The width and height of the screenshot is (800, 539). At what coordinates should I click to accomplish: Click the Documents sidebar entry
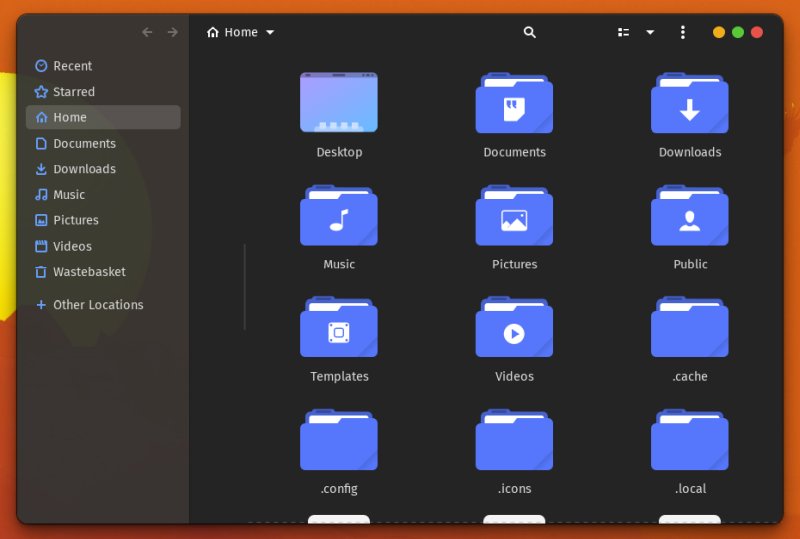(84, 143)
